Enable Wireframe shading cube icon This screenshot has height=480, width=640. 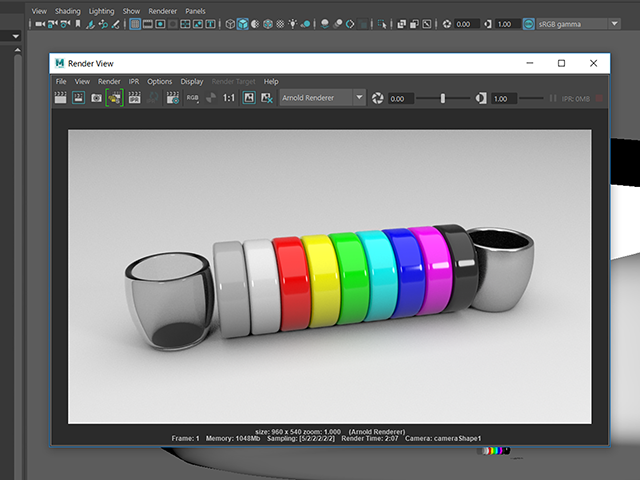230,24
